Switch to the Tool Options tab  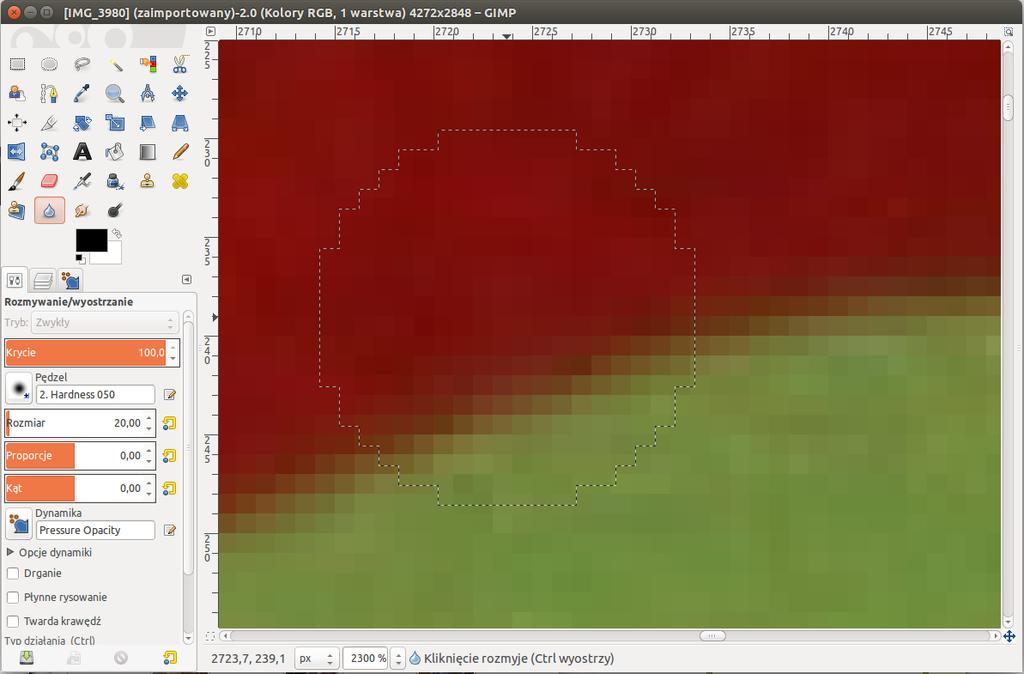tap(14, 280)
